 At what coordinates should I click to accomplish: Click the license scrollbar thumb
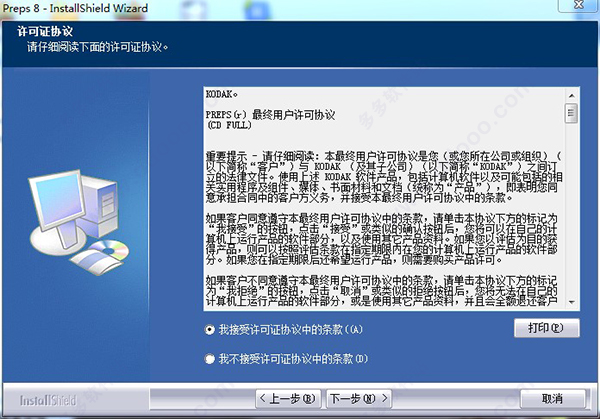point(571,113)
